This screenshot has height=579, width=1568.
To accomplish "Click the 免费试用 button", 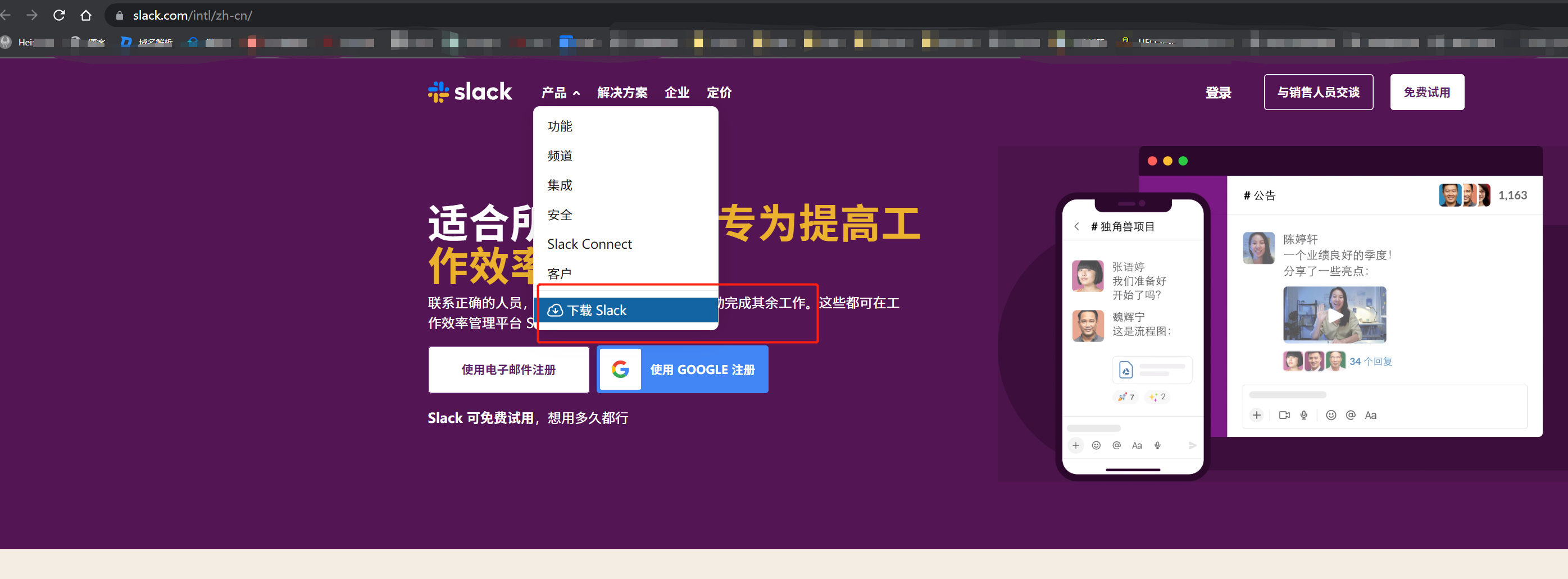I will tap(1426, 92).
